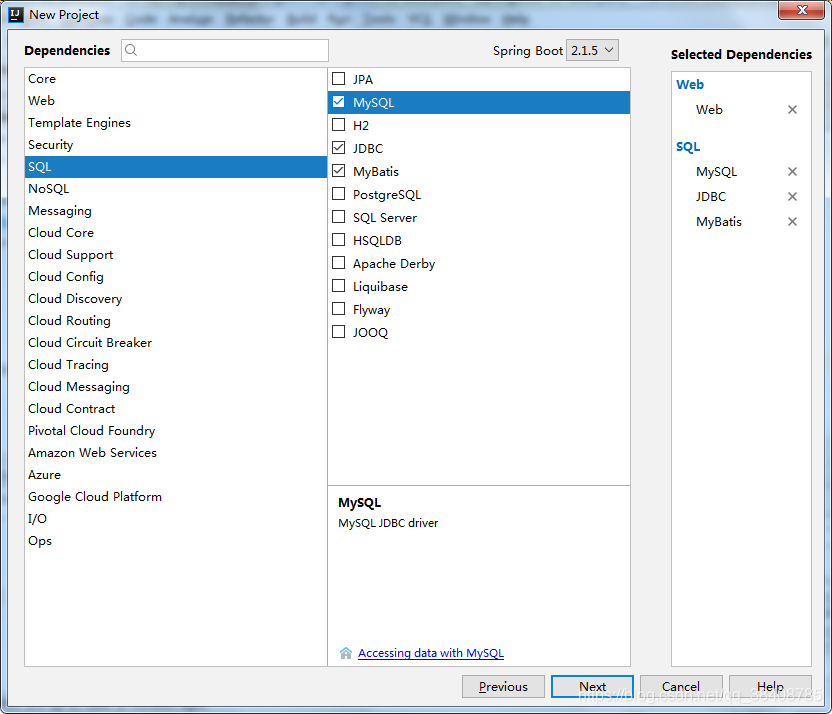Click the Previous button

(503, 686)
